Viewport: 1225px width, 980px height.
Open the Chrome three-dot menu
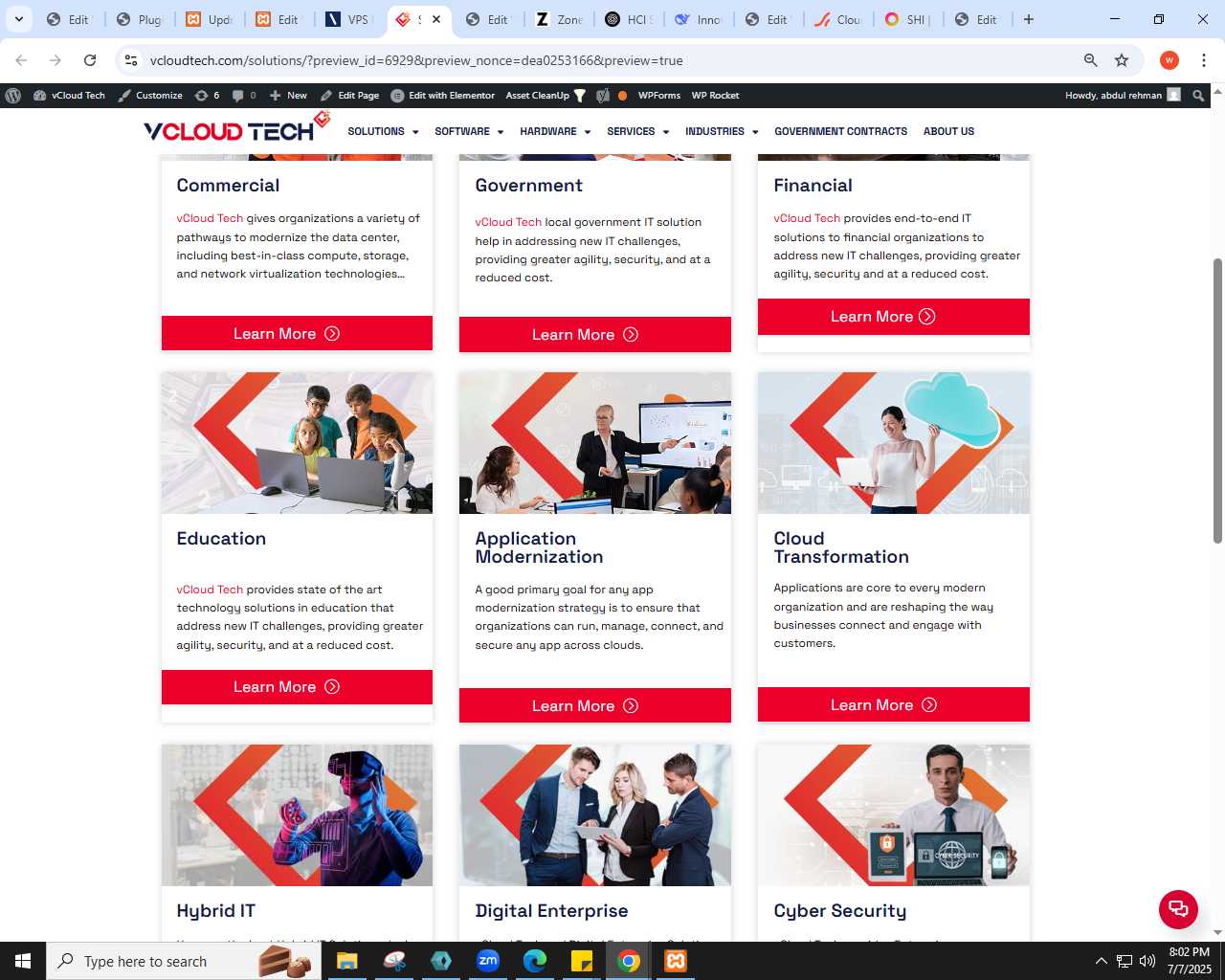pyautogui.click(x=1204, y=60)
